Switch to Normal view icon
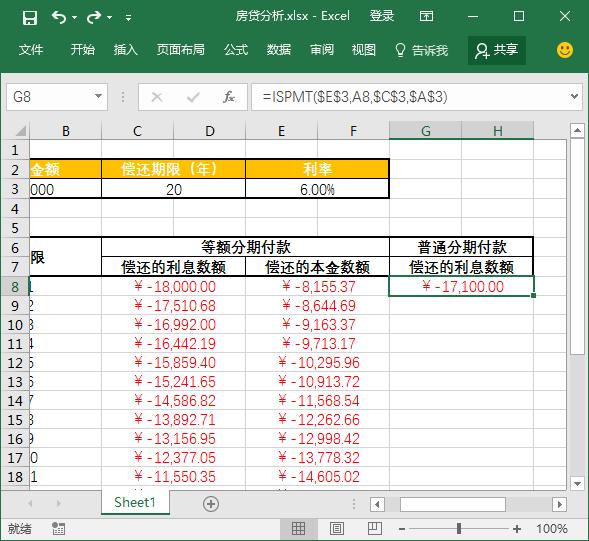Screen dimensions: 589x541 click(298, 529)
